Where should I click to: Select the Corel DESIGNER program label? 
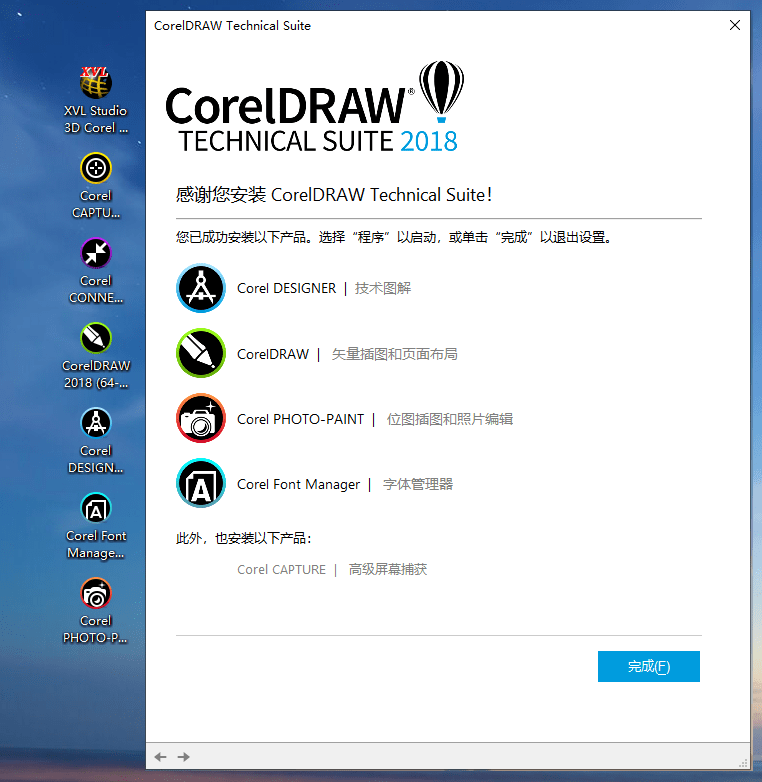tap(287, 288)
